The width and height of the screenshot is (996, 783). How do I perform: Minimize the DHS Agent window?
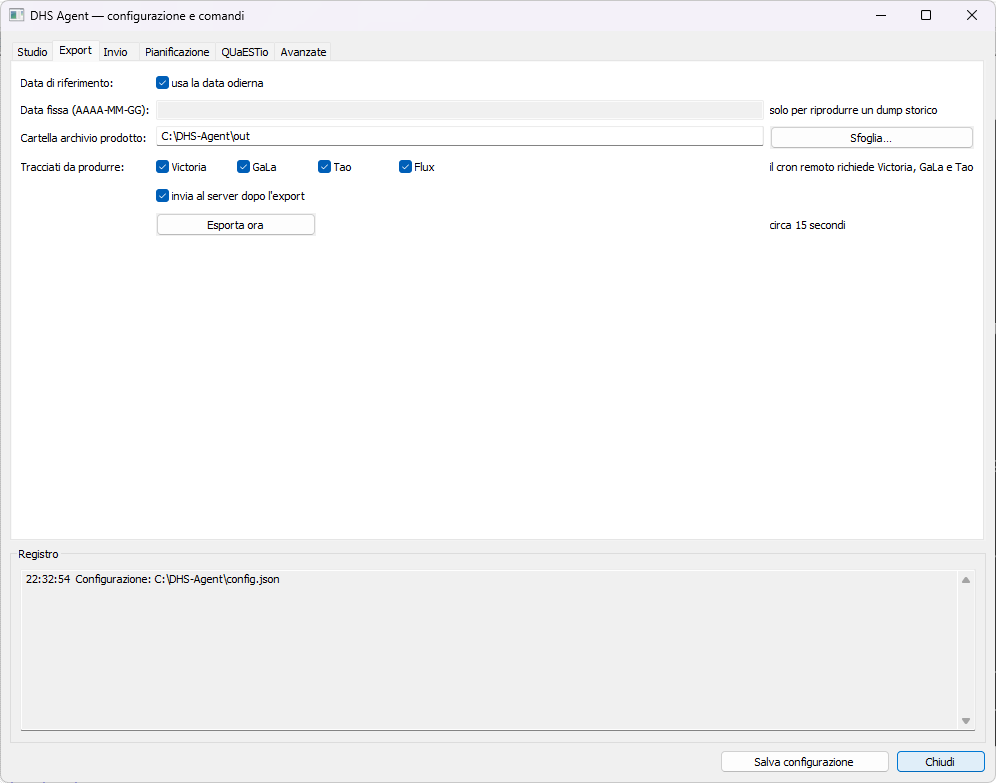(x=881, y=15)
